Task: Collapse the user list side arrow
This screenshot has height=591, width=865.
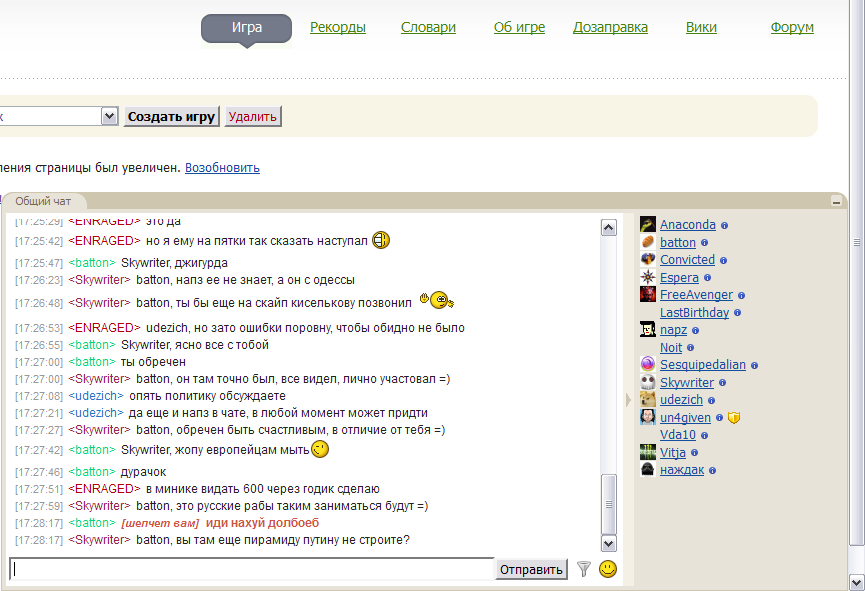Action: 628,400
